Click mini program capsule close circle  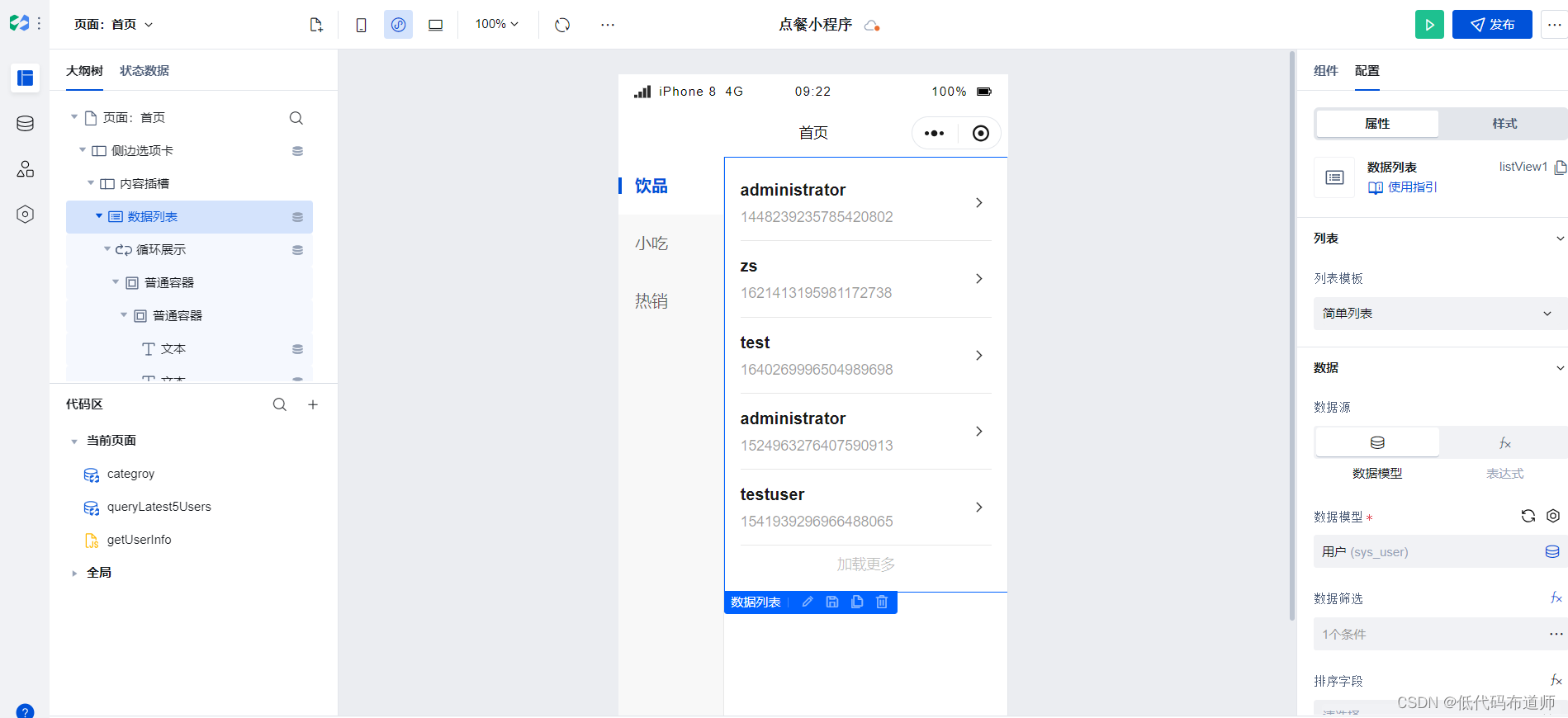pos(981,133)
